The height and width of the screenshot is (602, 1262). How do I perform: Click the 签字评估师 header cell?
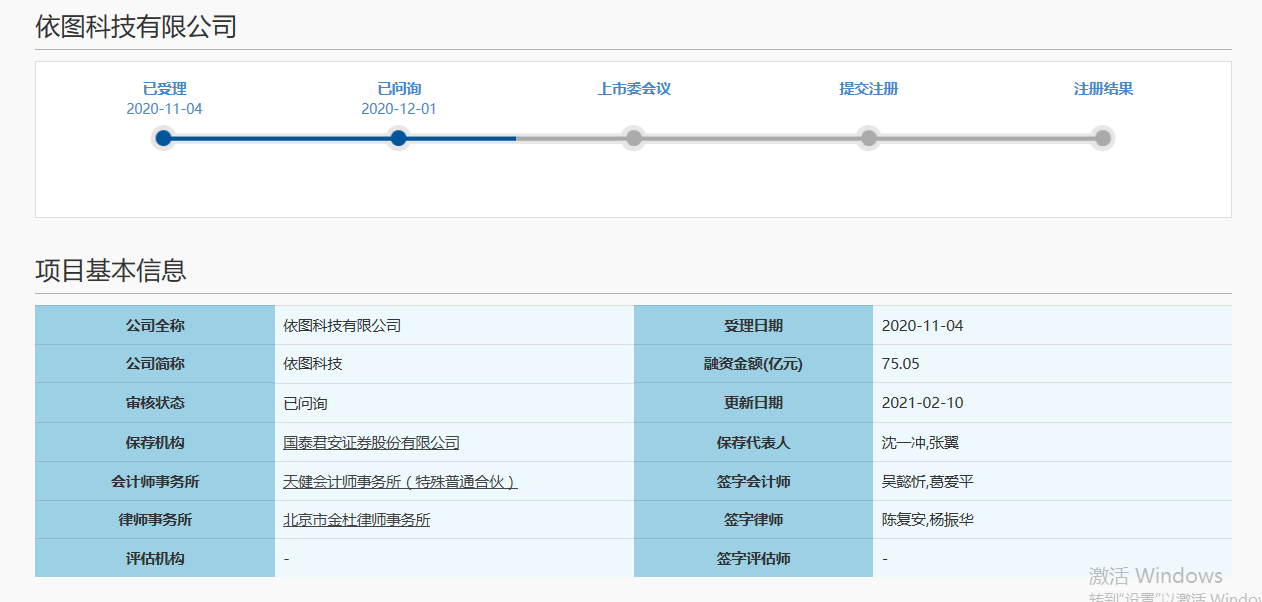point(754,559)
